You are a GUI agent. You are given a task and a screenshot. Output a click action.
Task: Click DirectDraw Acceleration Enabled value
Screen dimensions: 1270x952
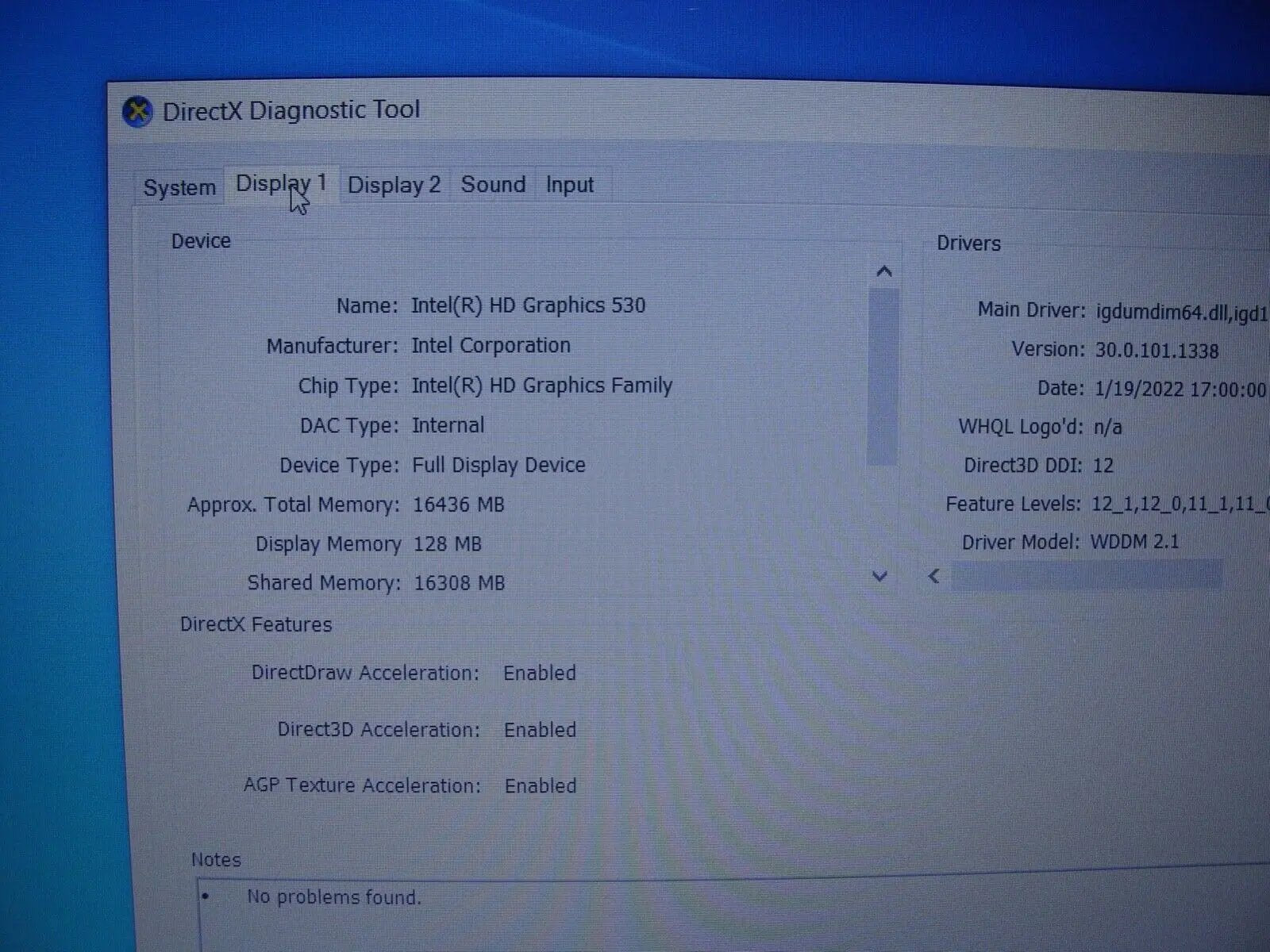pyautogui.click(x=540, y=673)
